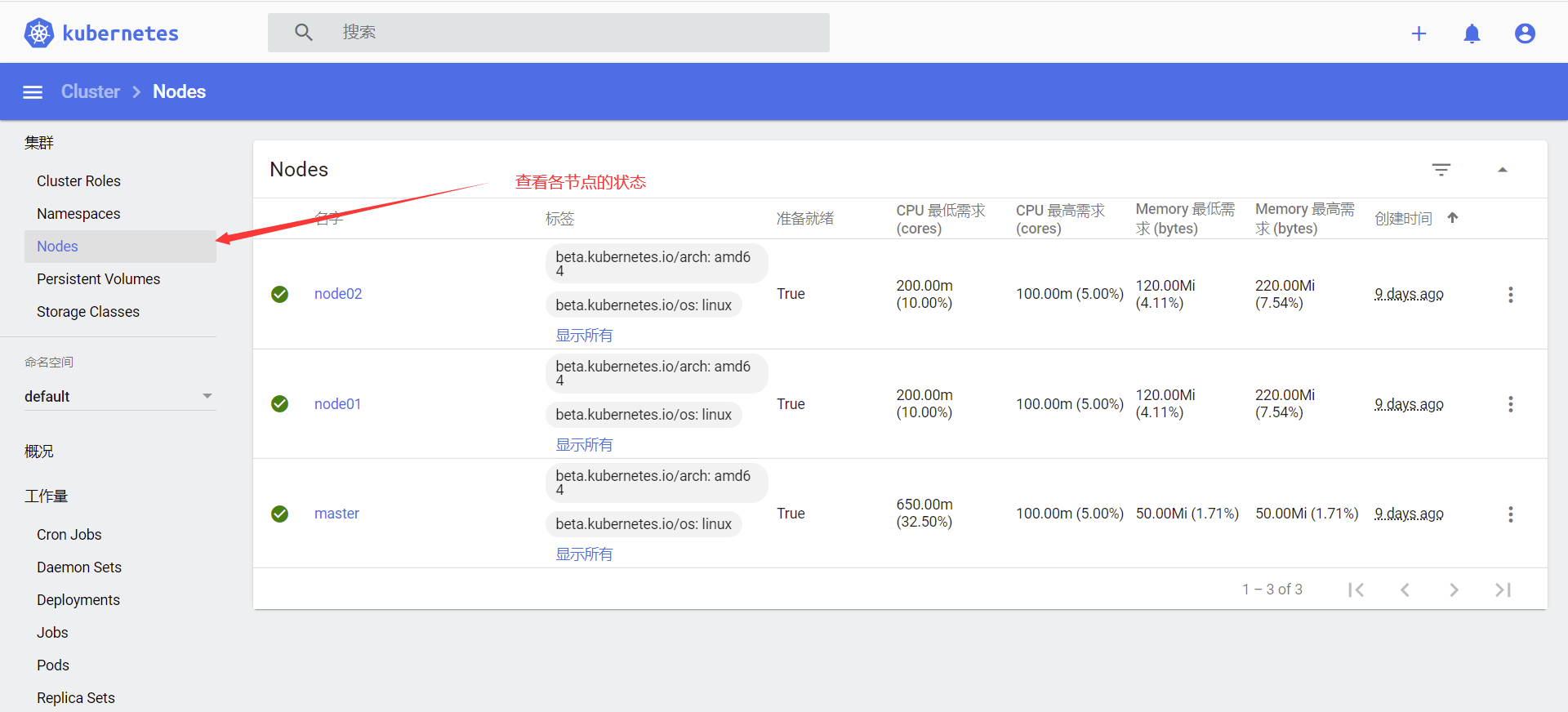This screenshot has width=1568, height=712.
Task: Click master '9 days ago' timestamp
Action: [x=1409, y=514]
